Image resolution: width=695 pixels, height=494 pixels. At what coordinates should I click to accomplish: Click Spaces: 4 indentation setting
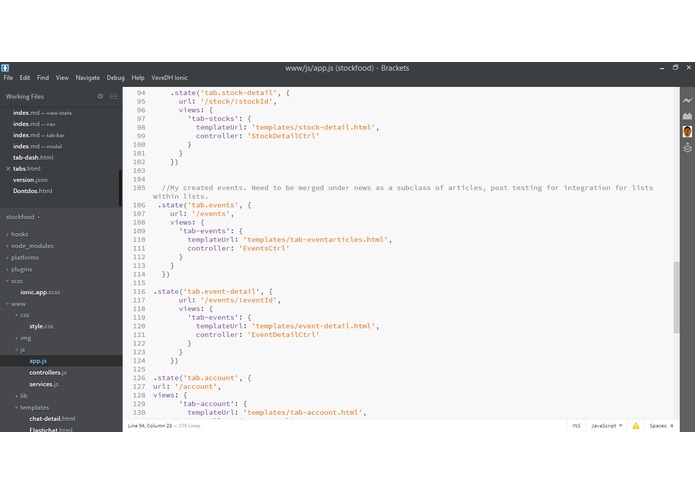tap(661, 426)
